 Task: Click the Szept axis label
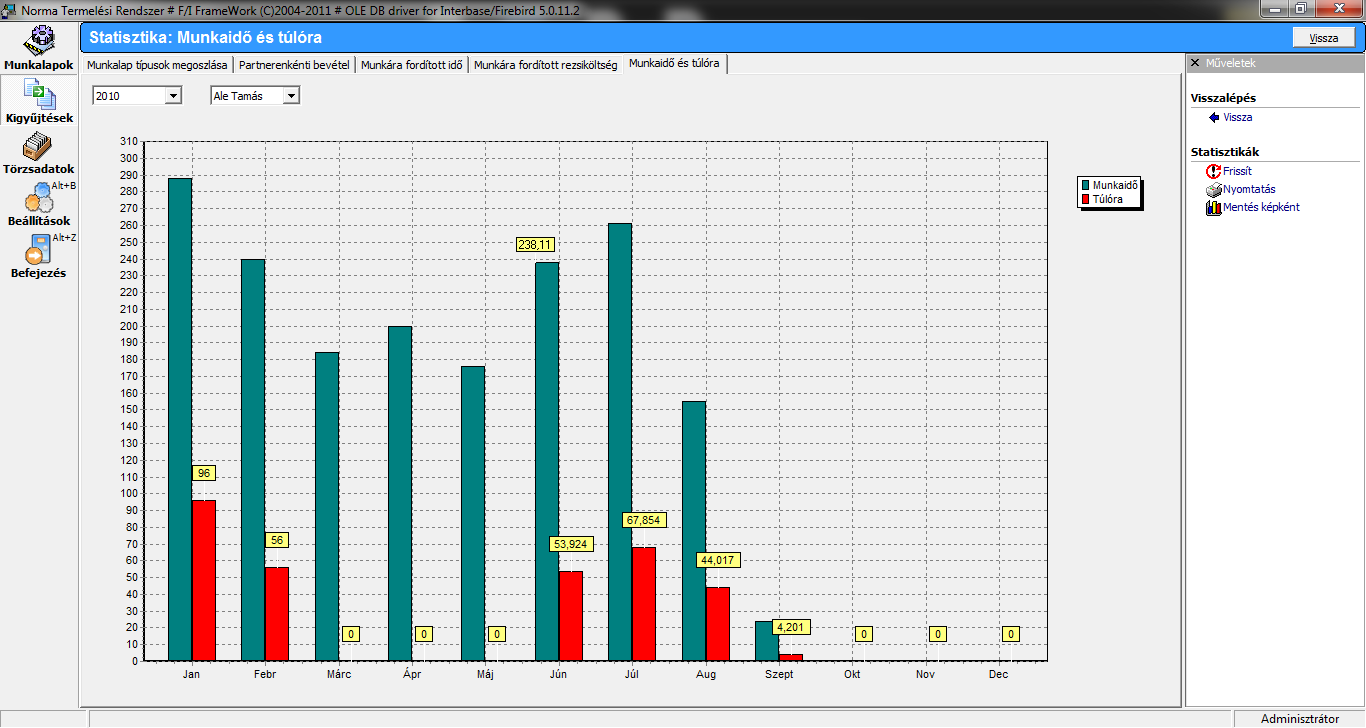click(x=778, y=675)
